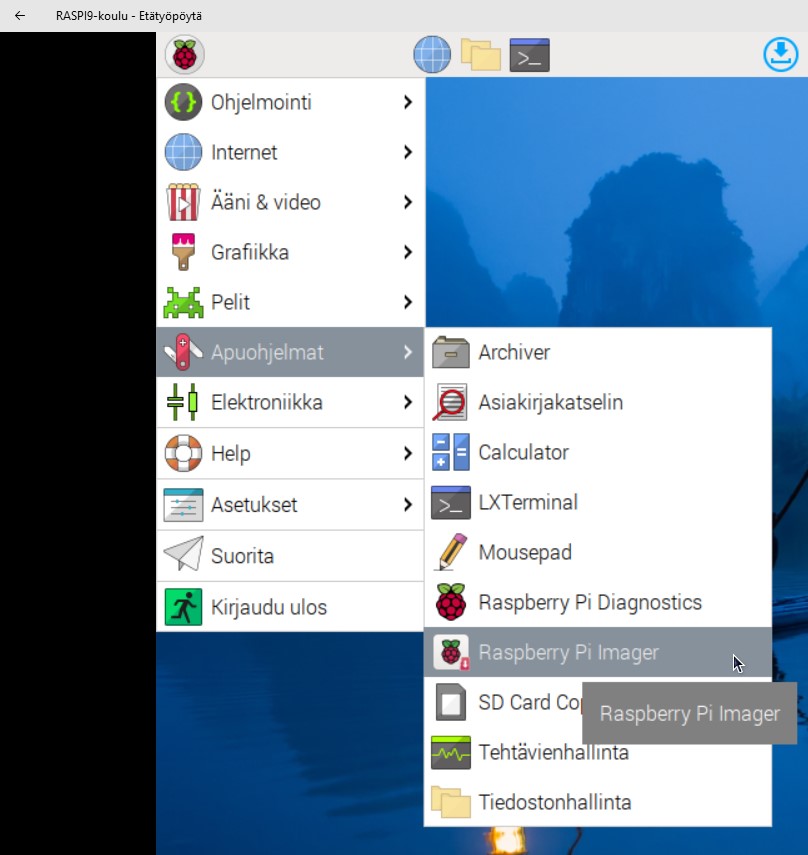Screen dimensions: 808x855
Task: Click the Raspberry Pi Imager icon
Action: click(x=451, y=652)
